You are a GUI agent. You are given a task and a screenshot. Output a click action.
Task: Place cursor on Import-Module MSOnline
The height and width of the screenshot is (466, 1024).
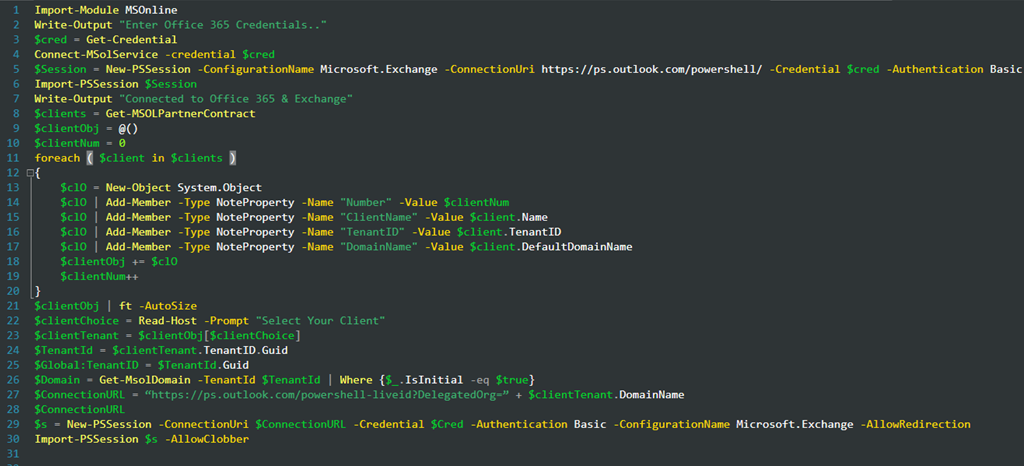click(93, 8)
